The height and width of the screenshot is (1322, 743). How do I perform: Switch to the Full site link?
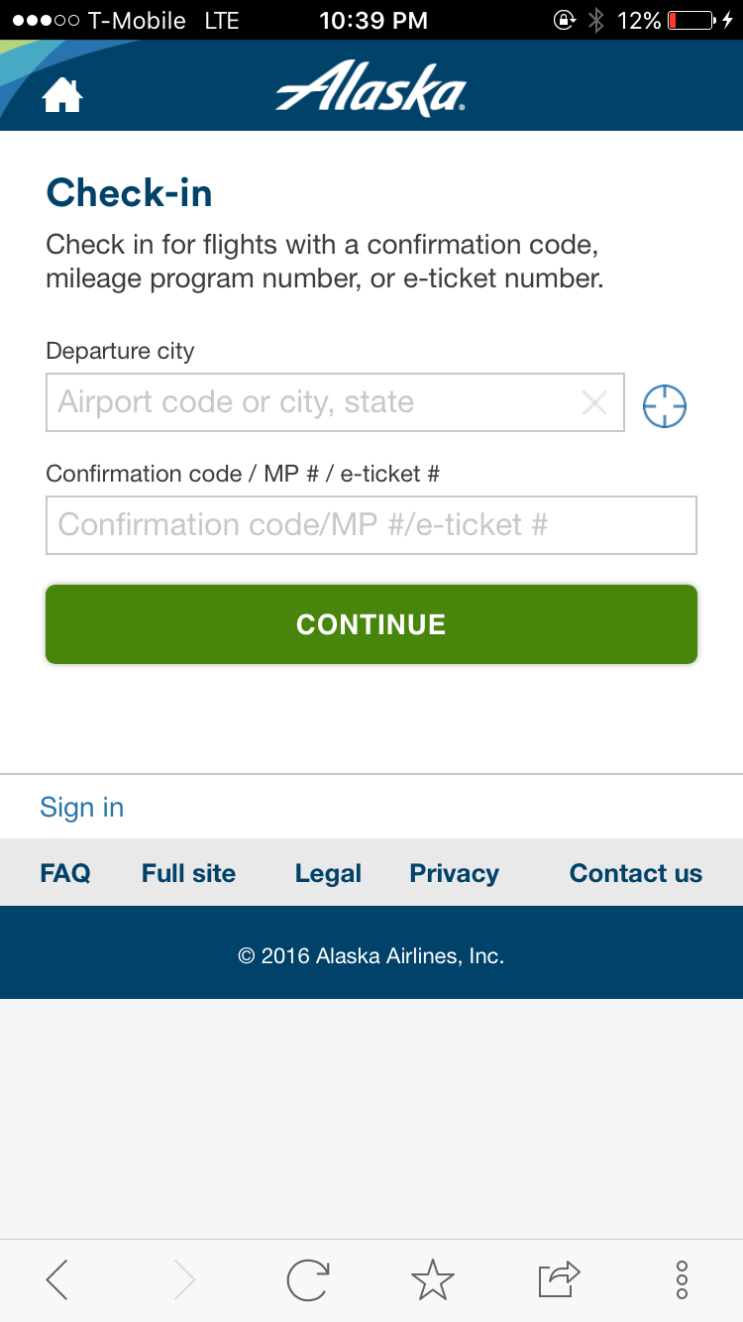189,873
